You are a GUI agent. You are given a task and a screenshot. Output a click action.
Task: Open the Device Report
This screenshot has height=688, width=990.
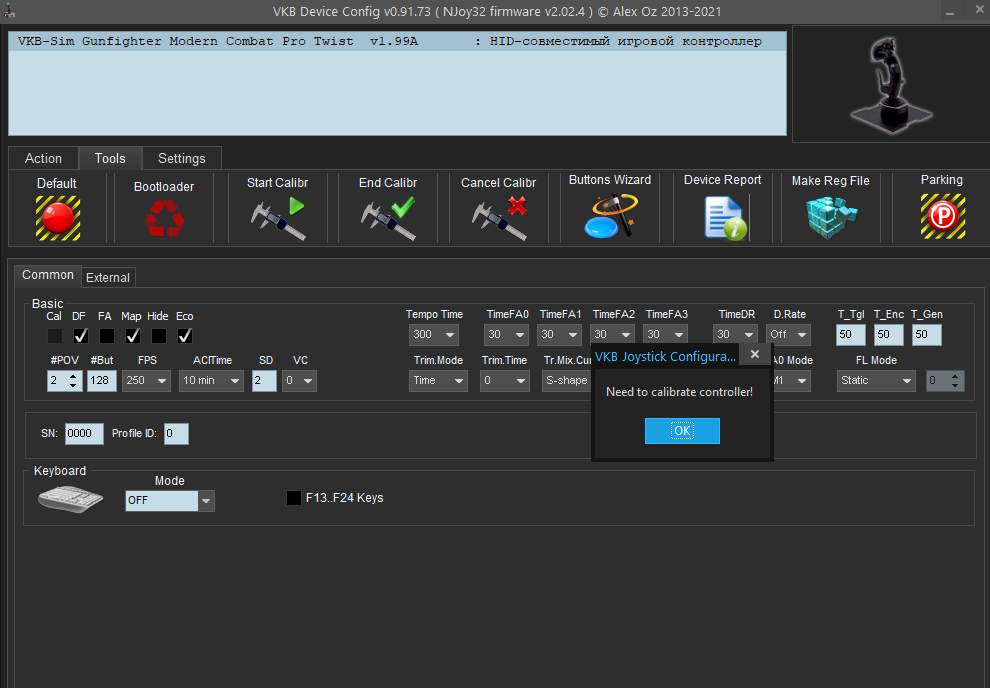(x=722, y=217)
